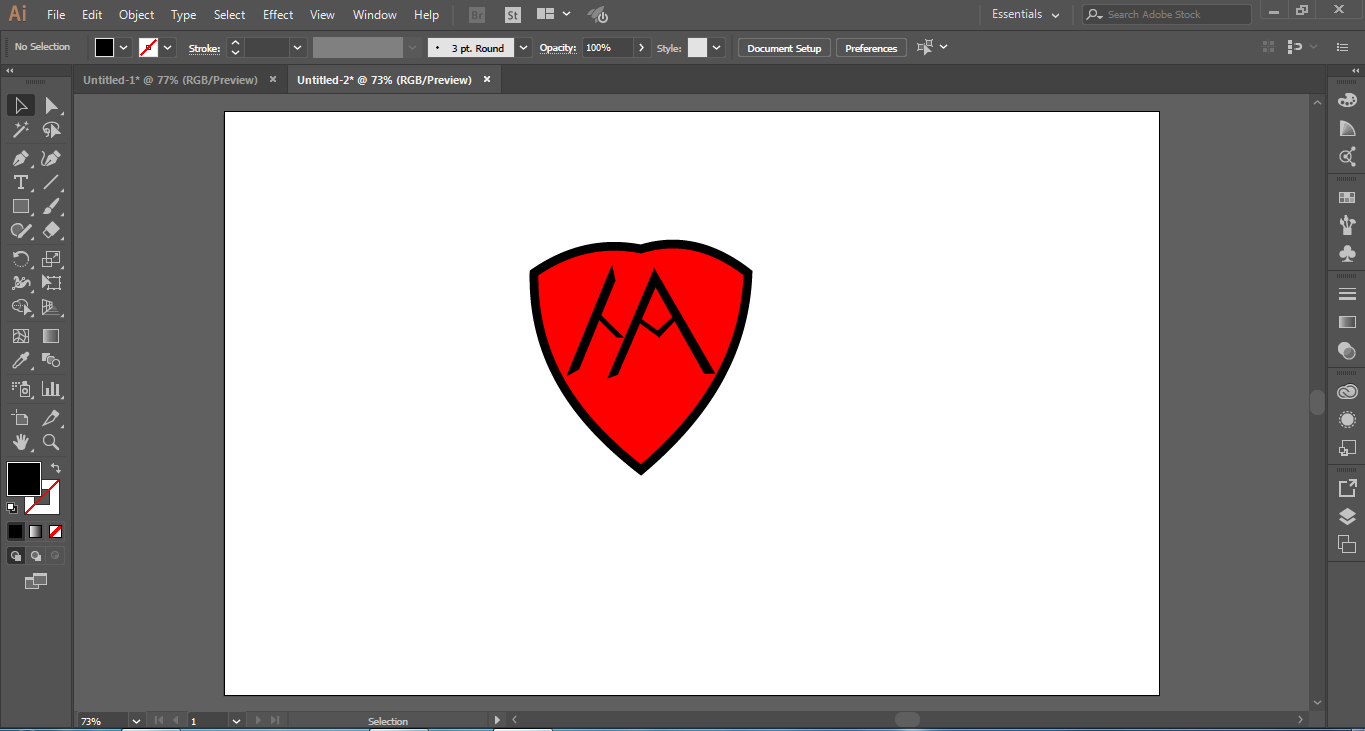The height and width of the screenshot is (731, 1365).
Task: Expand the 3 pt. Round brush dropdown
Action: [x=524, y=48]
